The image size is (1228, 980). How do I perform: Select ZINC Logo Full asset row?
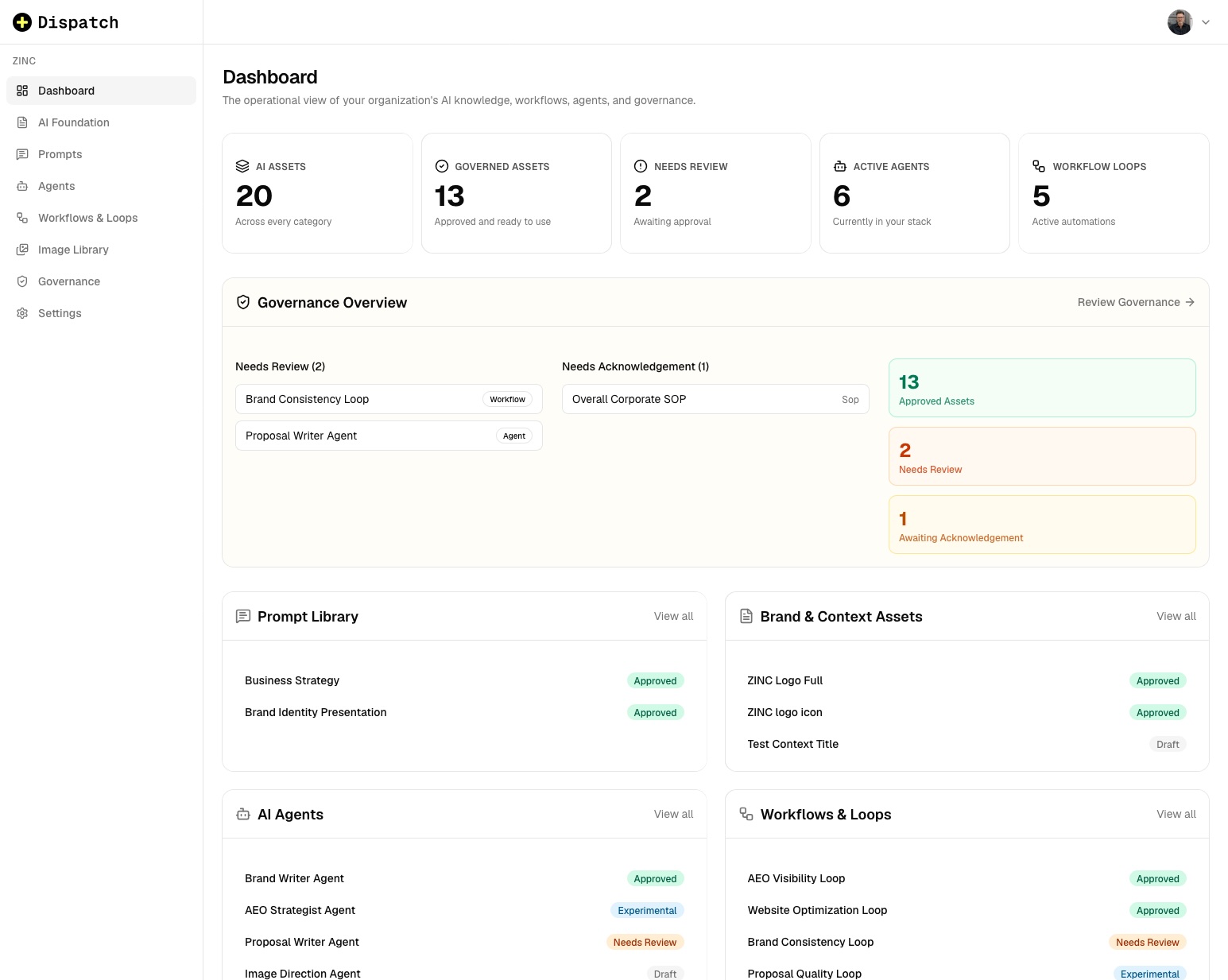(x=967, y=680)
